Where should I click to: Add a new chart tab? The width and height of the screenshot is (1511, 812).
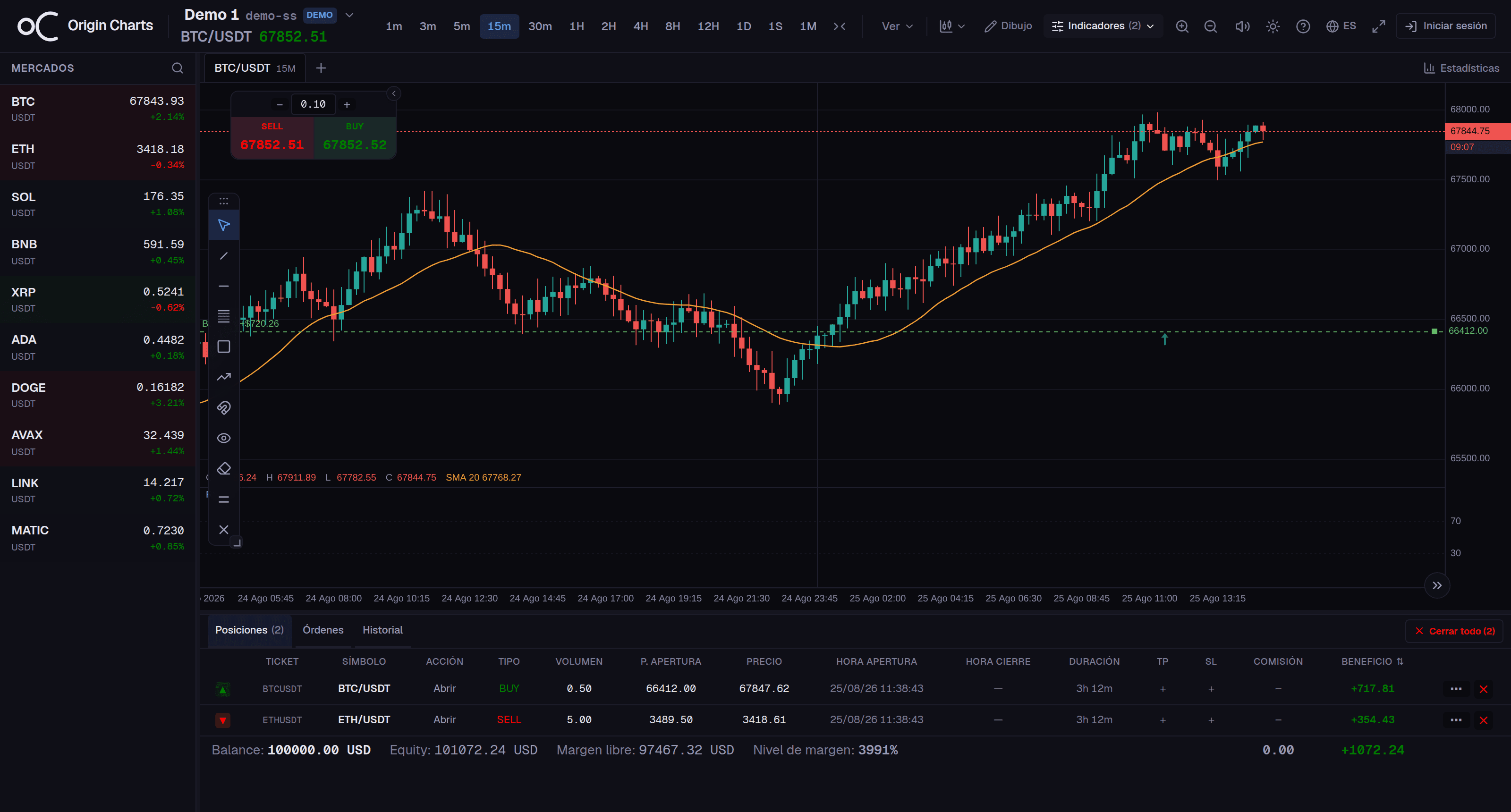click(321, 68)
